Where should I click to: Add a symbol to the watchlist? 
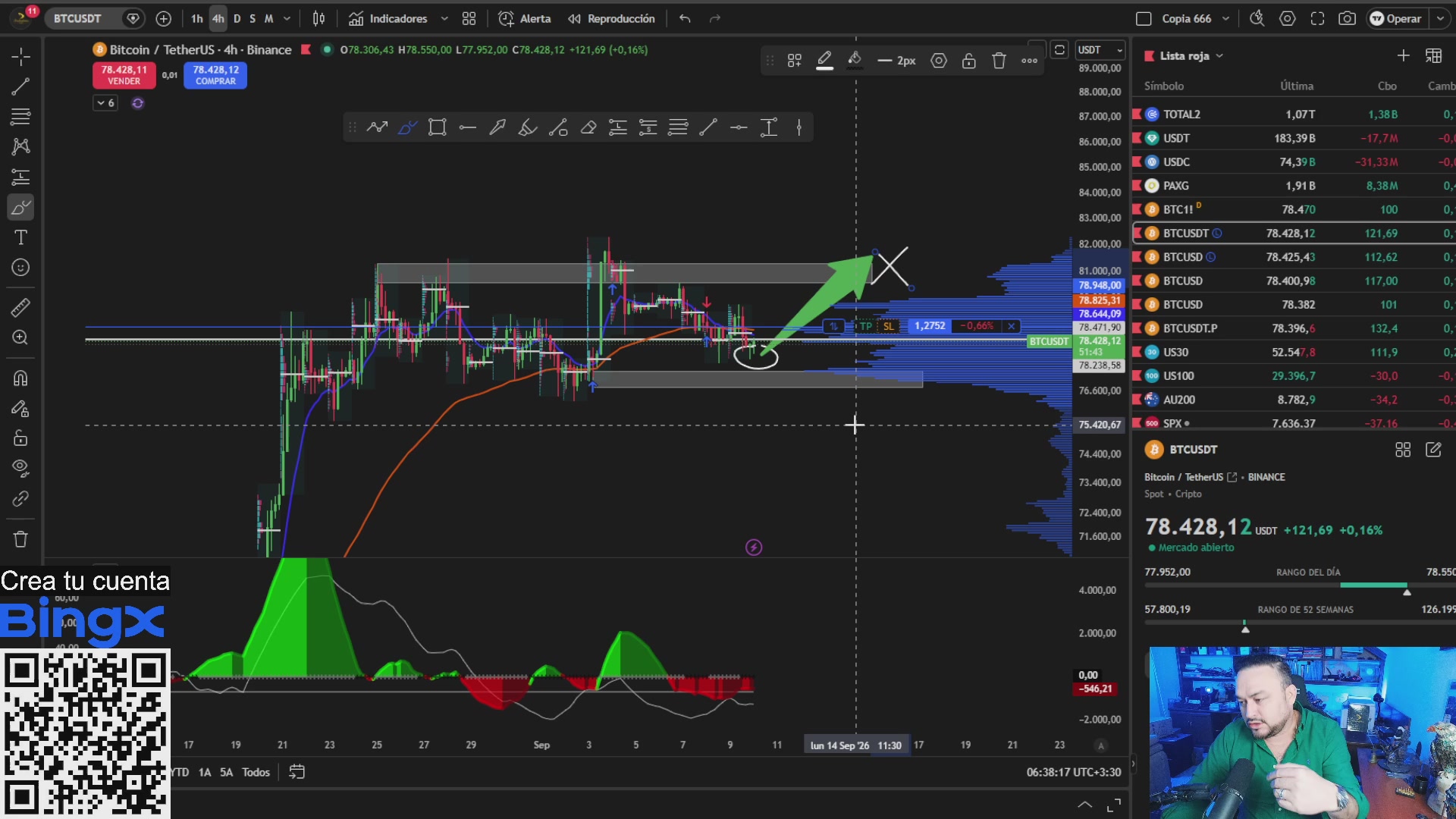1403,55
